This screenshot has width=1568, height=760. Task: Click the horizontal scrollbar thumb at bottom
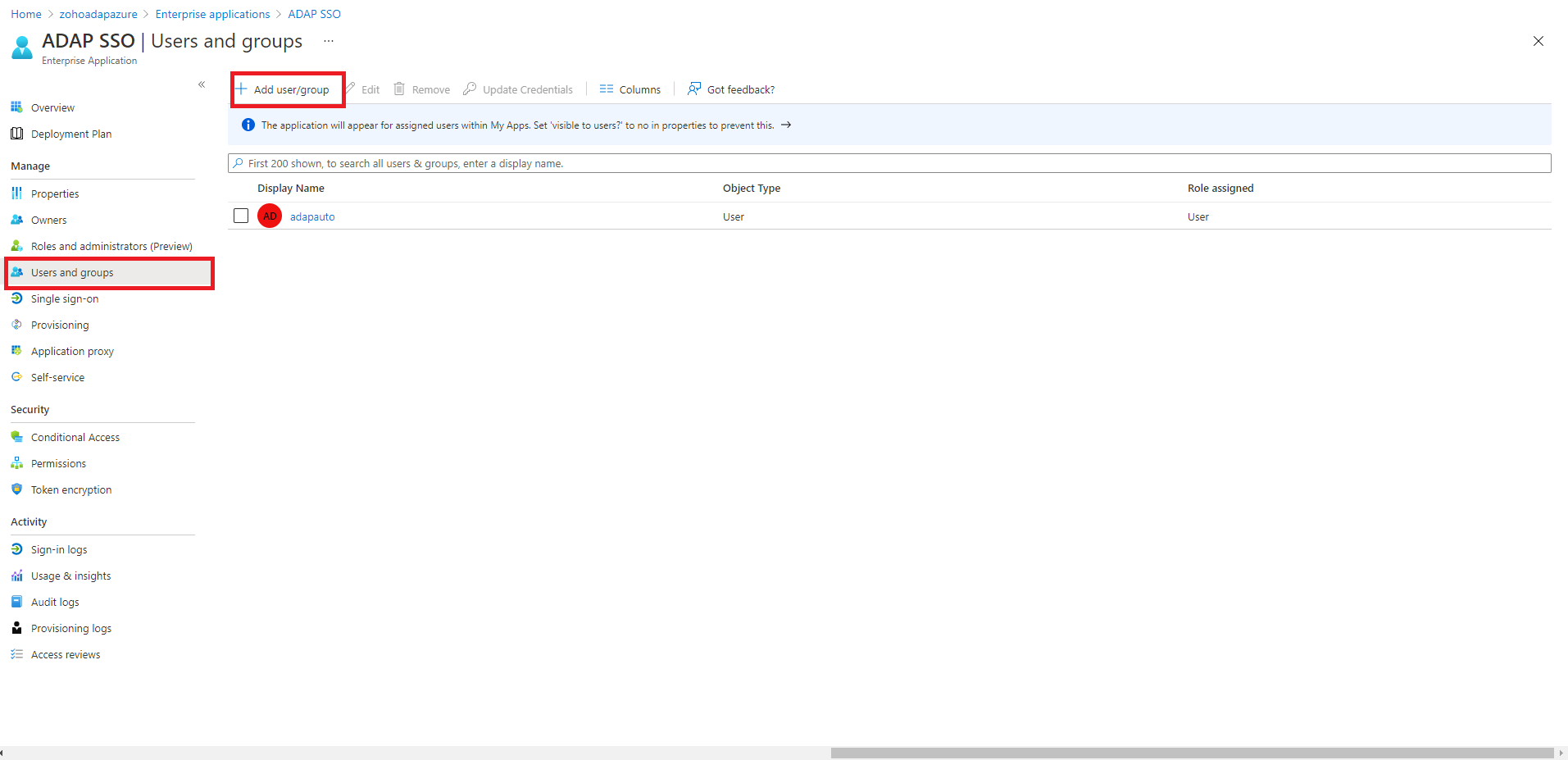(1192, 753)
